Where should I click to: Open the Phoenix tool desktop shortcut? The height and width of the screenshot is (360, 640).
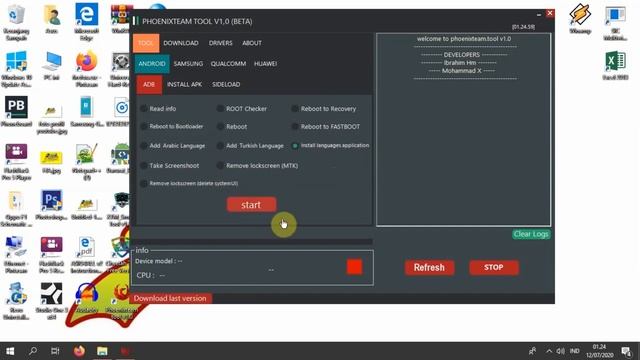122,301
